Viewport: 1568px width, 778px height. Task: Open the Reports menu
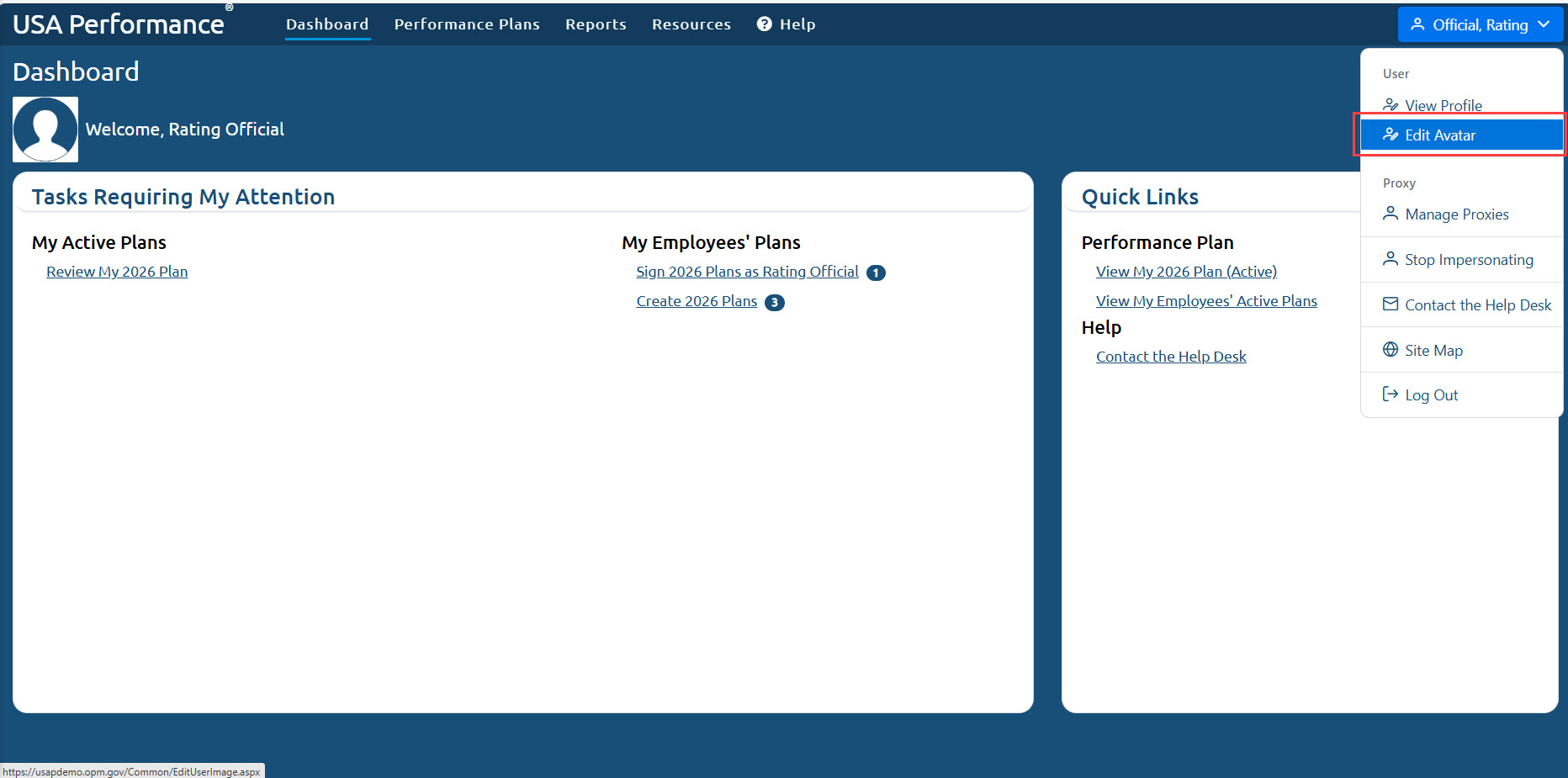click(x=596, y=24)
